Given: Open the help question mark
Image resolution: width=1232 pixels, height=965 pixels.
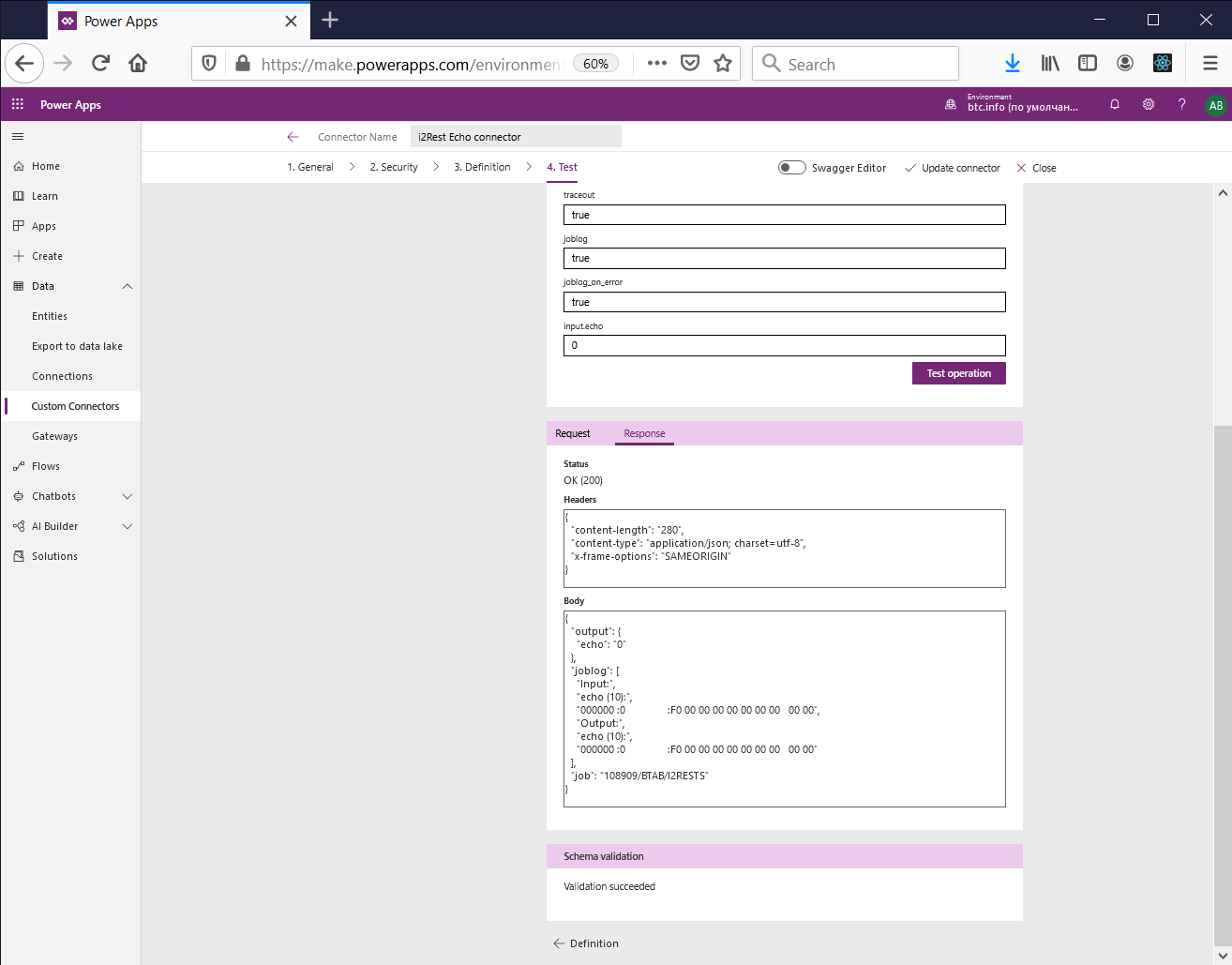Looking at the screenshot, I should [1181, 104].
